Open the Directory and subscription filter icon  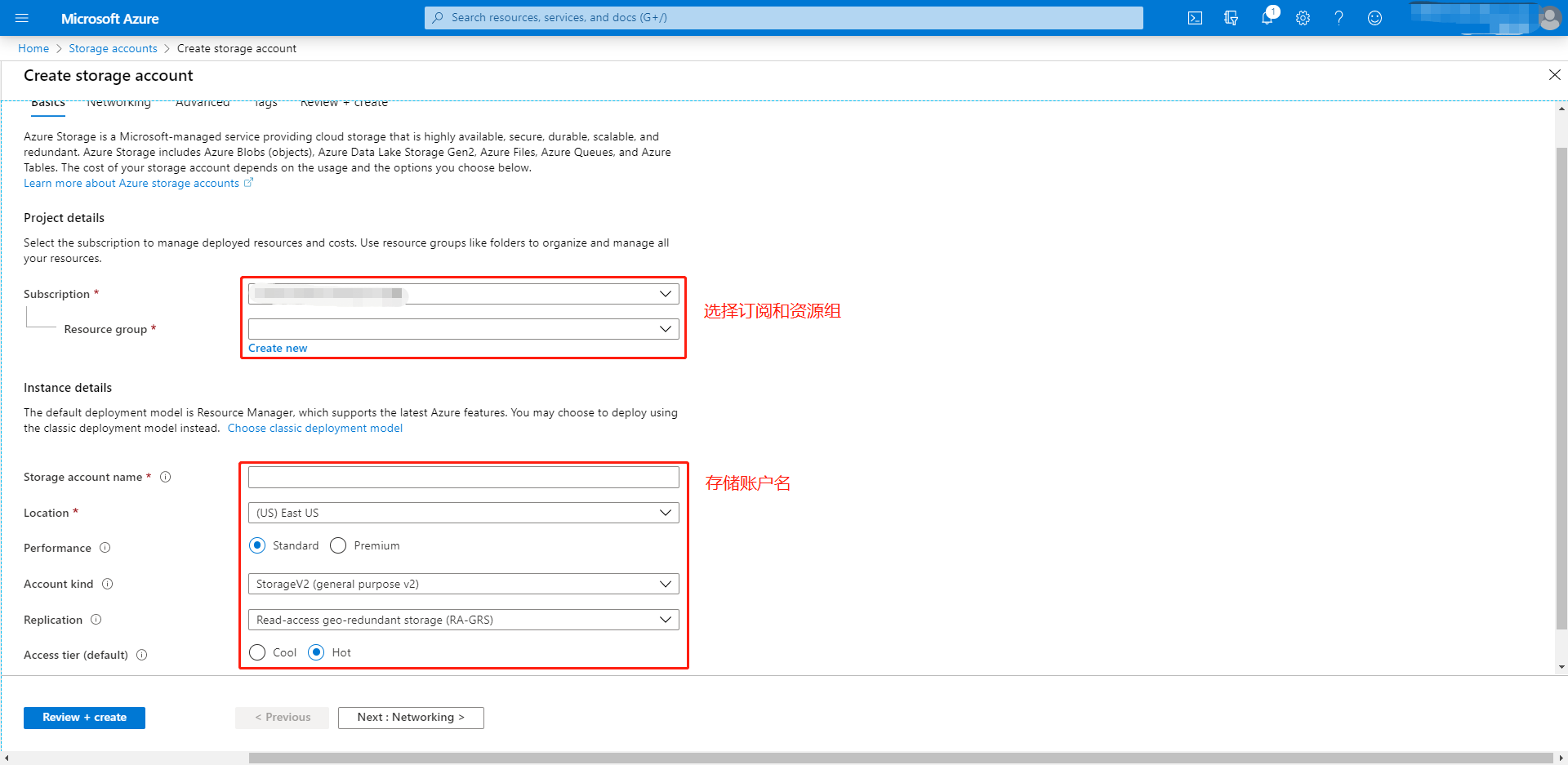(1231, 18)
